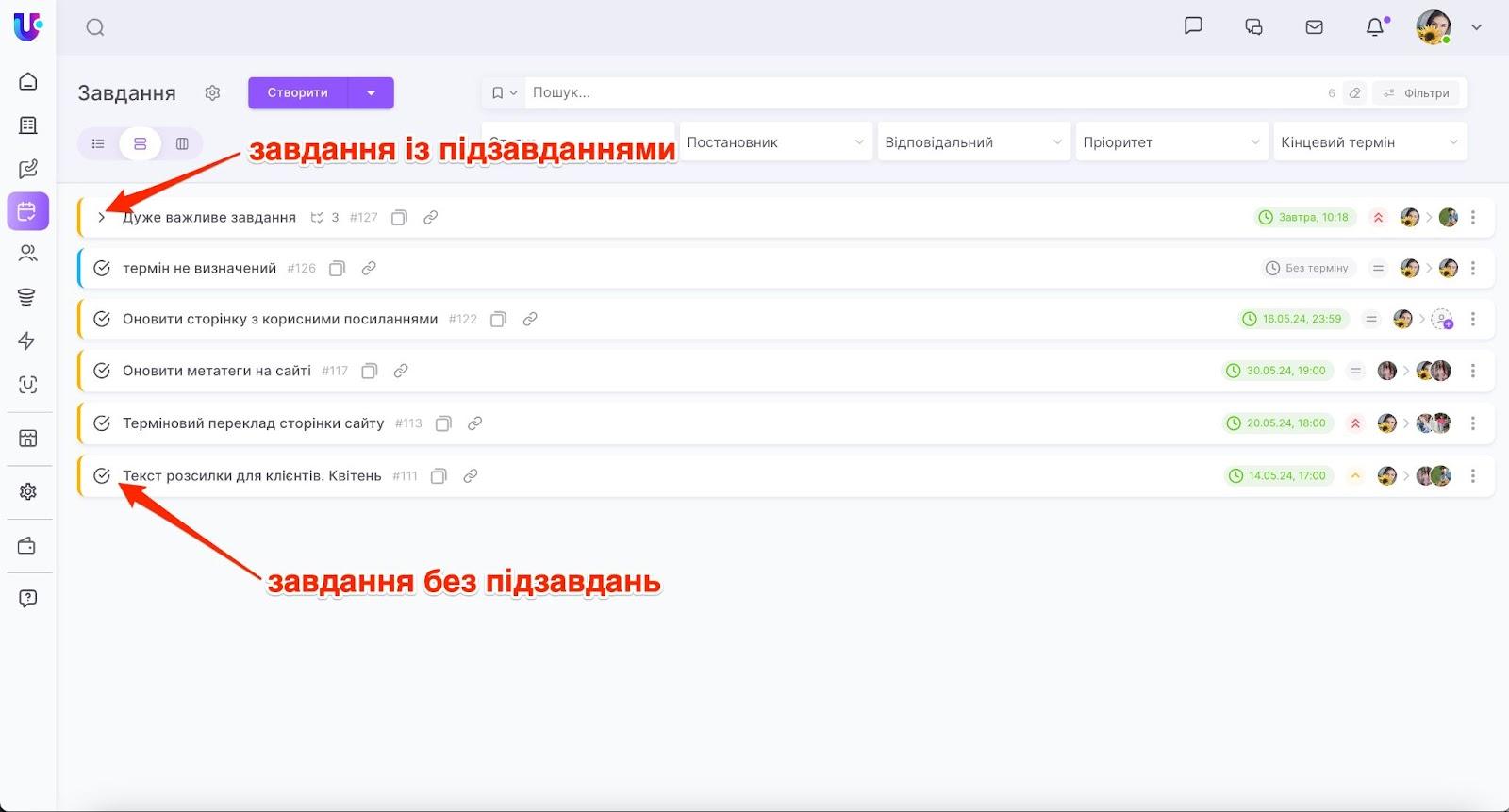
Task: Copy task #127 with the copy icon
Action: 399,218
